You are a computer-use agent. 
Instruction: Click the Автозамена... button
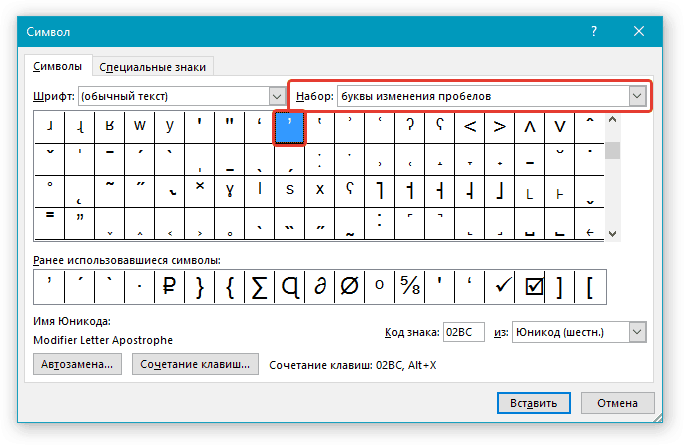coord(78,365)
